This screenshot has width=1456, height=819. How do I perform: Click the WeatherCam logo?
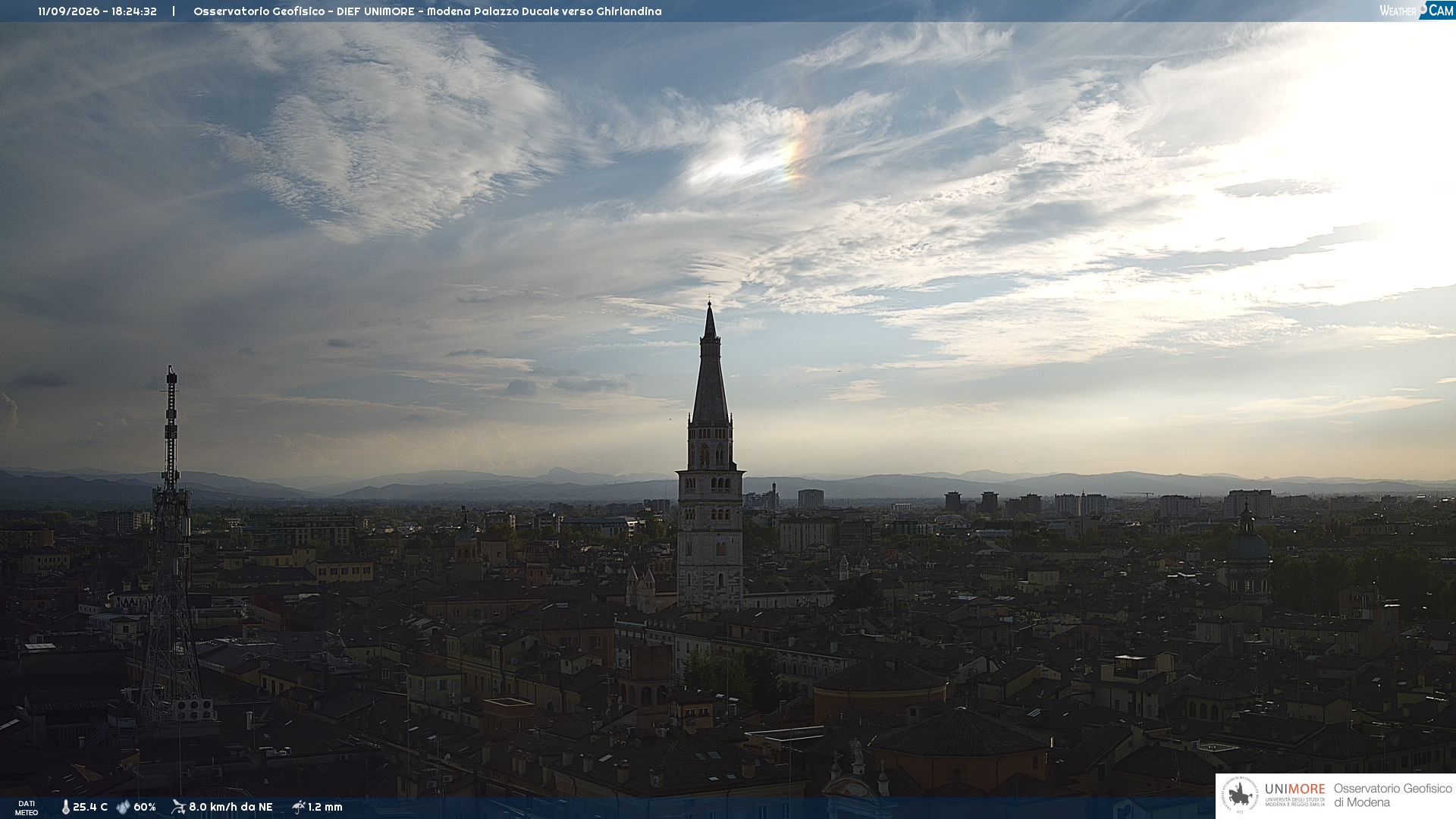(1417, 10)
